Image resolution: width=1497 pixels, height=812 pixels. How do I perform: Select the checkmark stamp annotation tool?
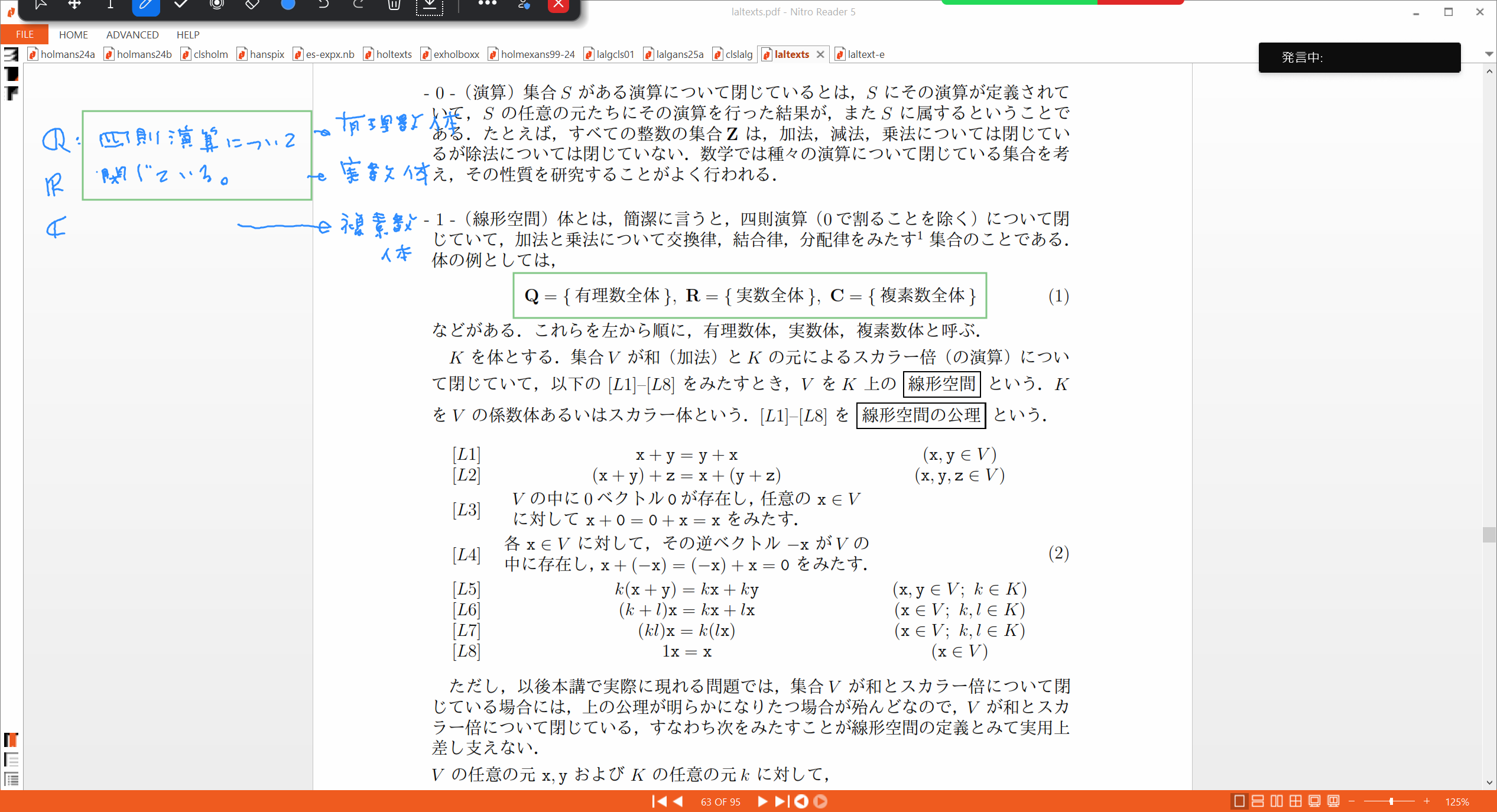click(x=181, y=5)
